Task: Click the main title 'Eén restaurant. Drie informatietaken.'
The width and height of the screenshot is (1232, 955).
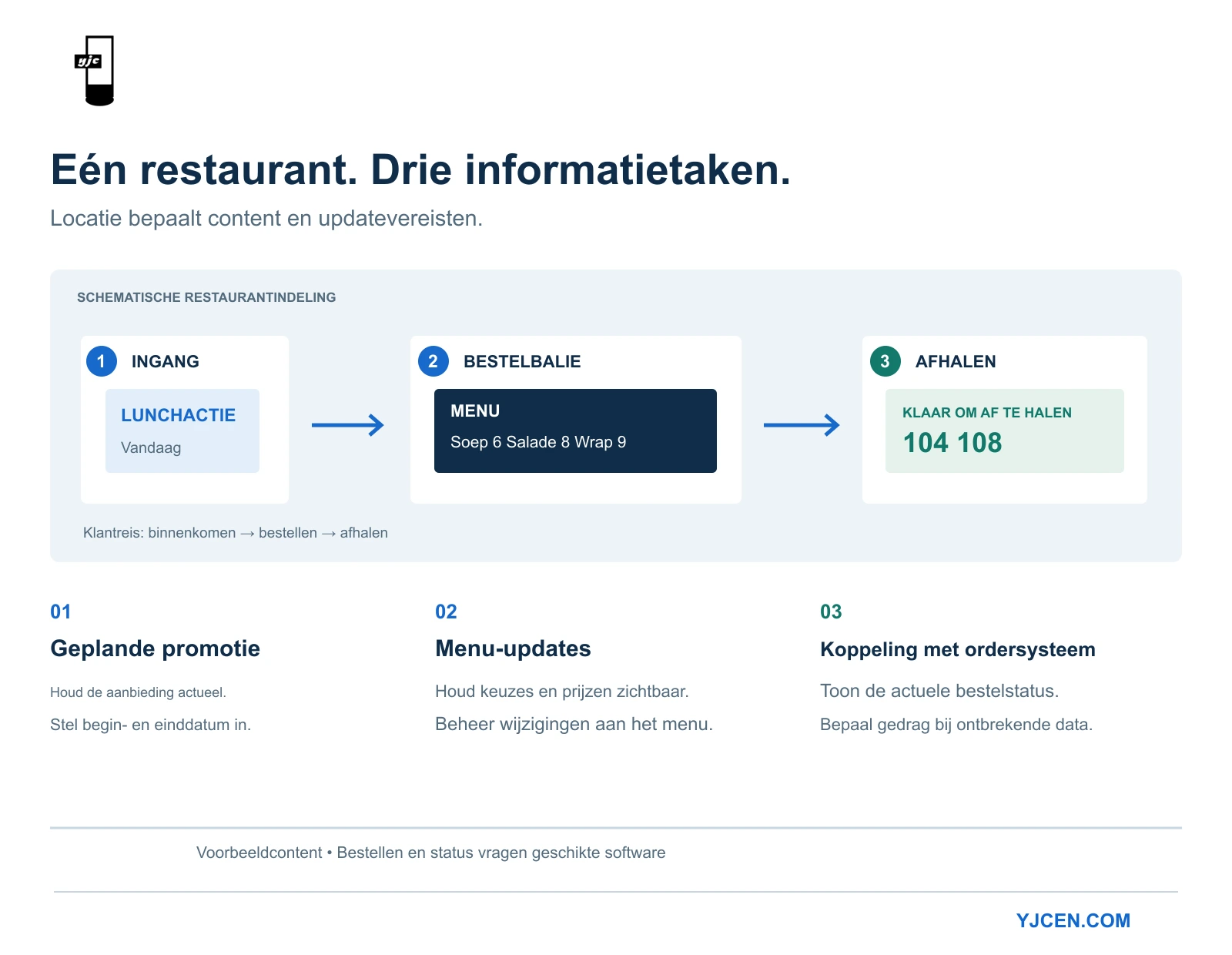Action: click(x=420, y=169)
